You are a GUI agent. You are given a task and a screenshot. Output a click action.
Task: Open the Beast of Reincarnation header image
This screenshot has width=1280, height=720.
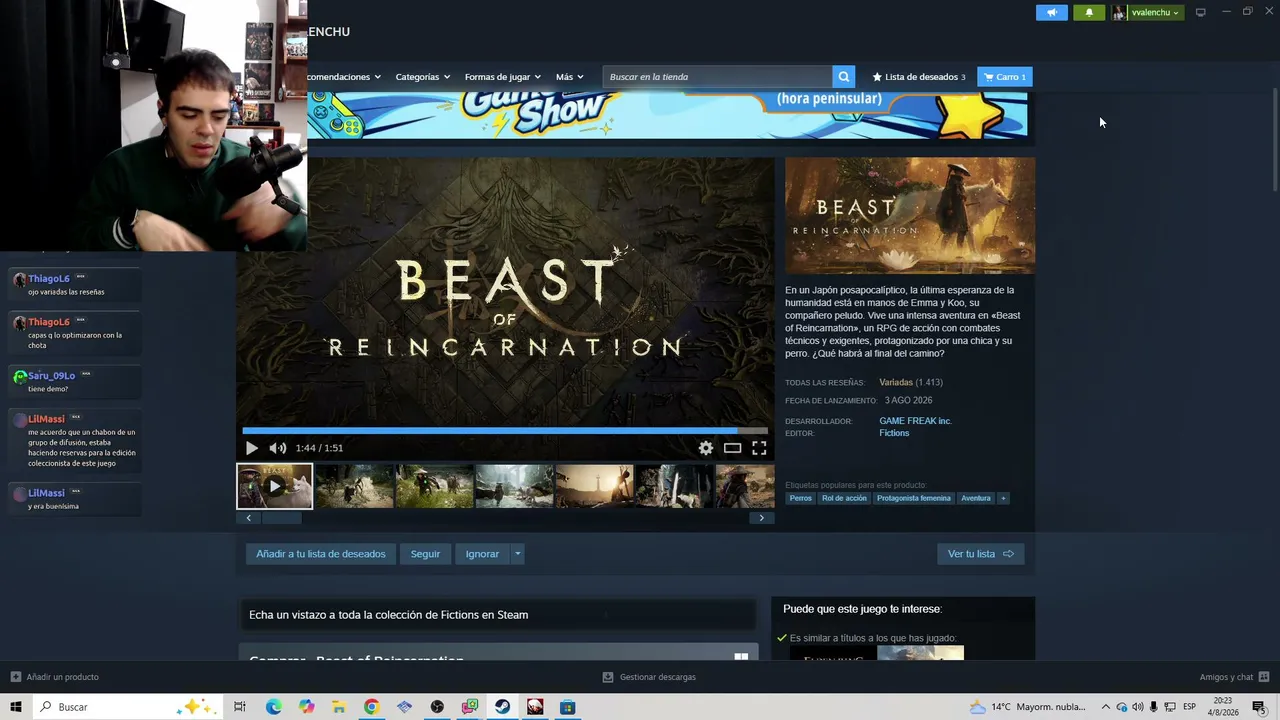(x=910, y=215)
